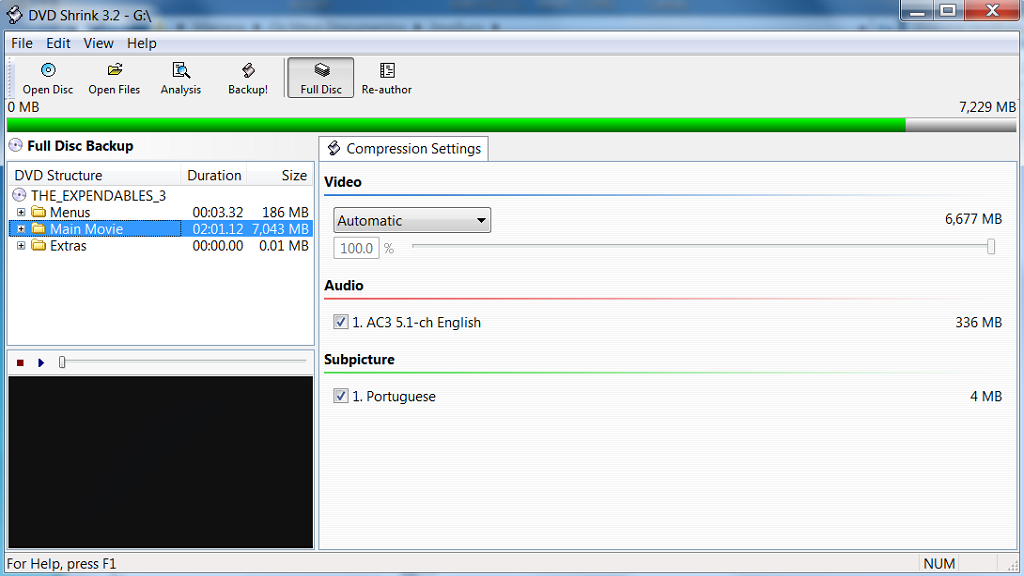Select the THE_EXPENDABLES_3 root item

99,195
